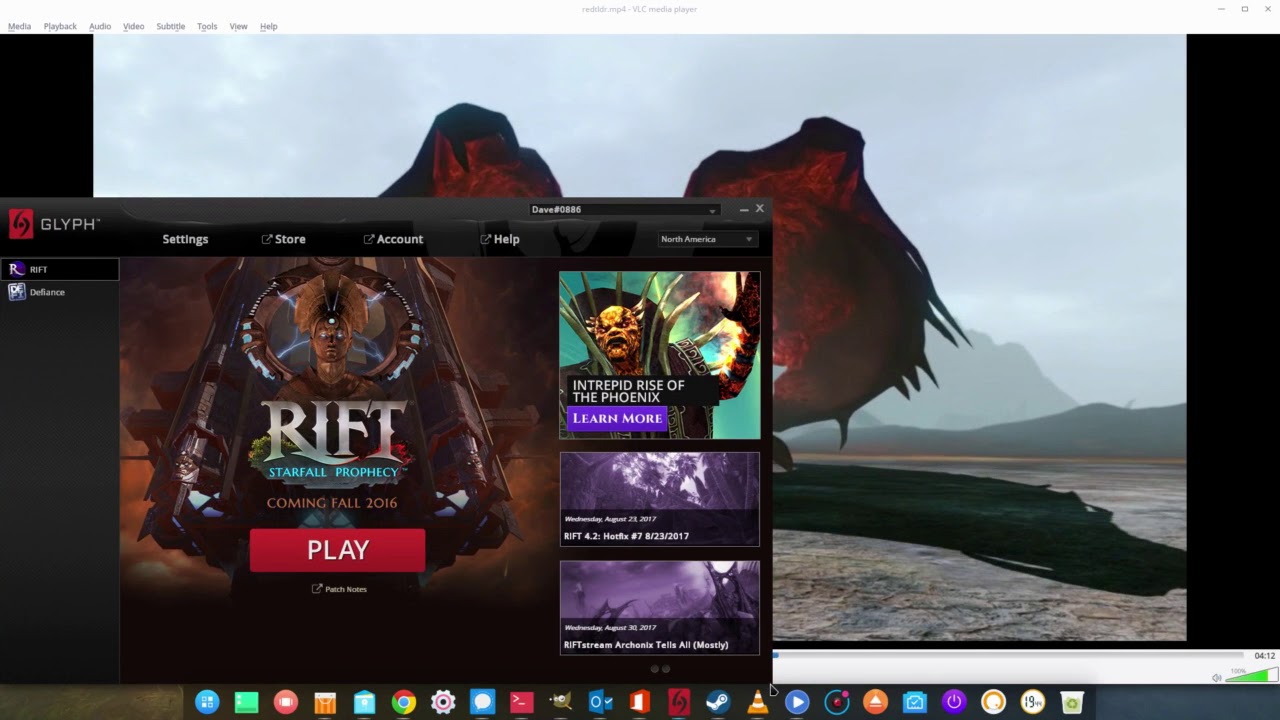Open the Account page in Glyph
The height and width of the screenshot is (720, 1280).
tap(393, 239)
